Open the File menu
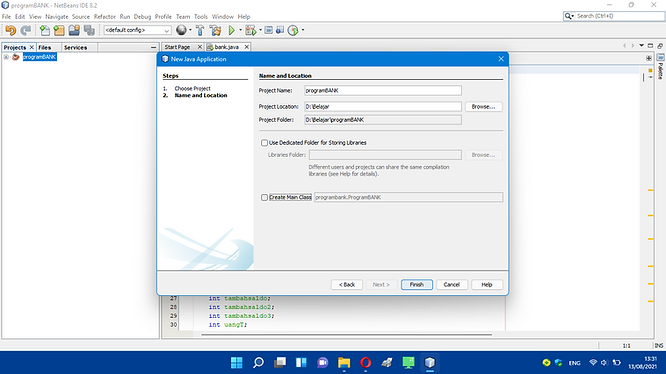Viewport: 666px width, 374px height. pyautogui.click(x=6, y=17)
